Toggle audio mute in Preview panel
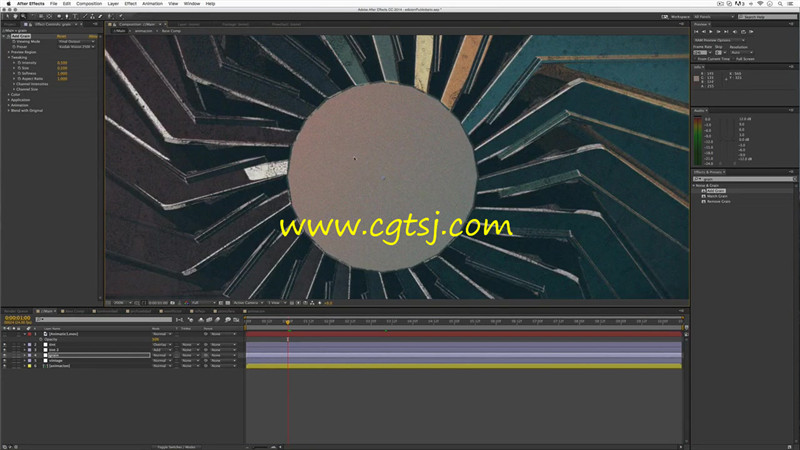This screenshot has height=450, width=800. 735,32
